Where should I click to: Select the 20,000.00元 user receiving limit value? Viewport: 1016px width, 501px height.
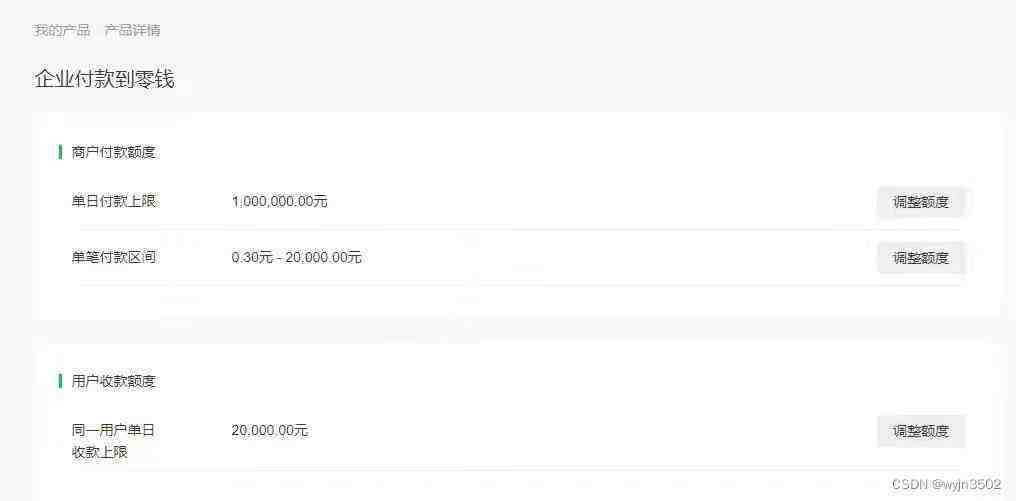coord(269,430)
